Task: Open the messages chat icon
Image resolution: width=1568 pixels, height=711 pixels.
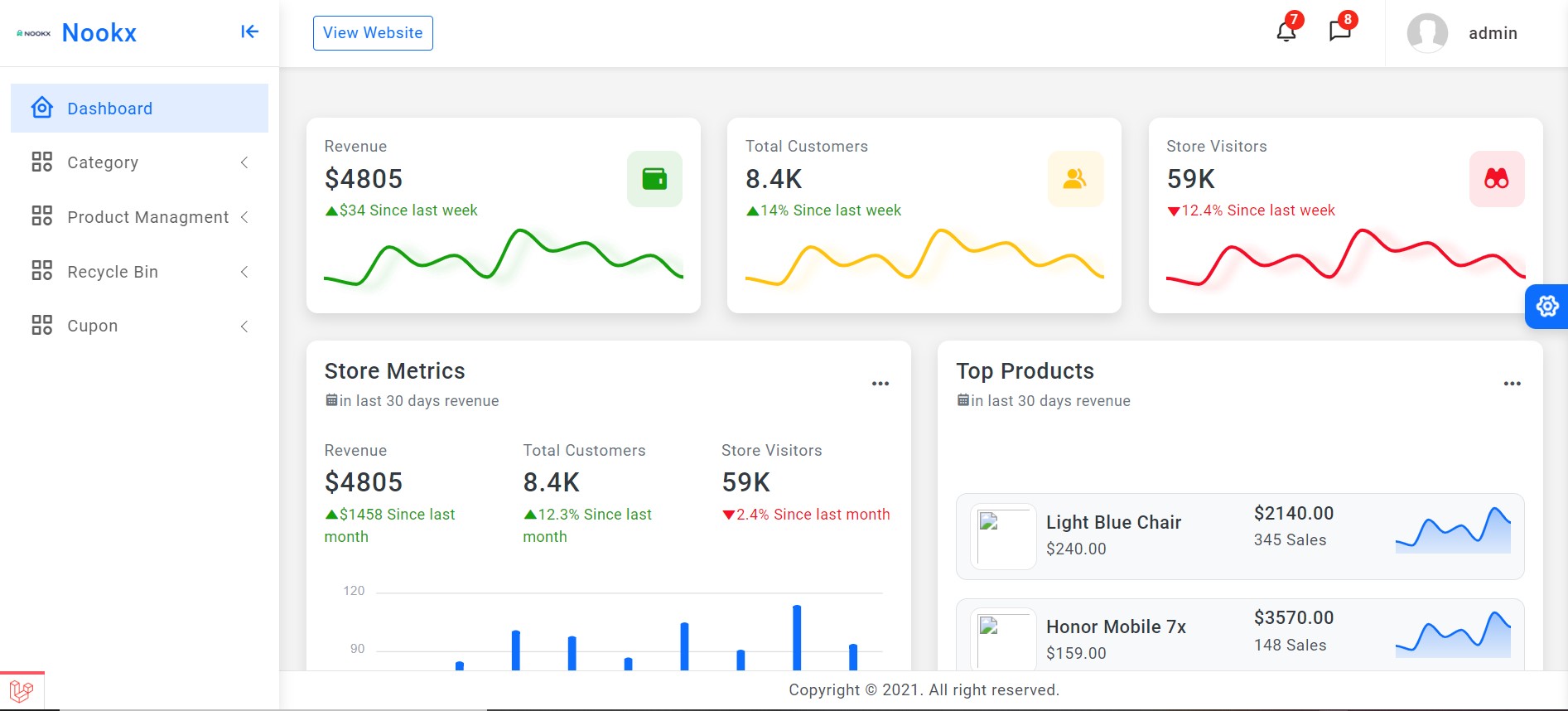Action: click(1339, 32)
